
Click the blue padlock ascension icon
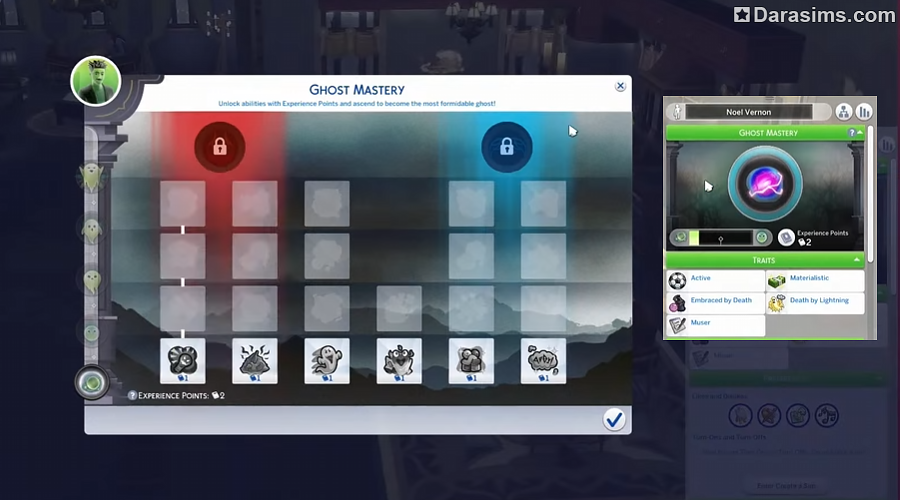506,147
